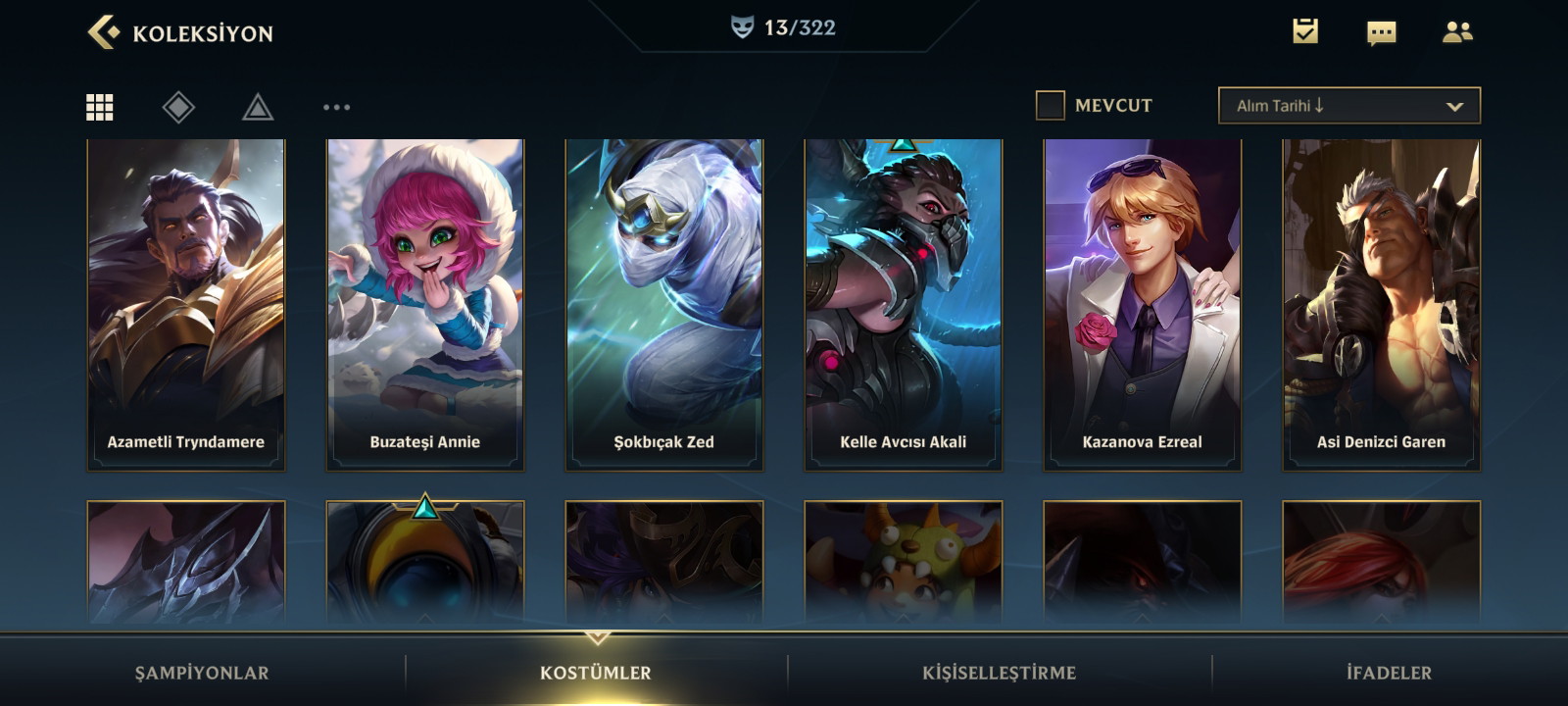
Task: Switch to the ŞAMPİYONLAR tab
Action: (202, 673)
